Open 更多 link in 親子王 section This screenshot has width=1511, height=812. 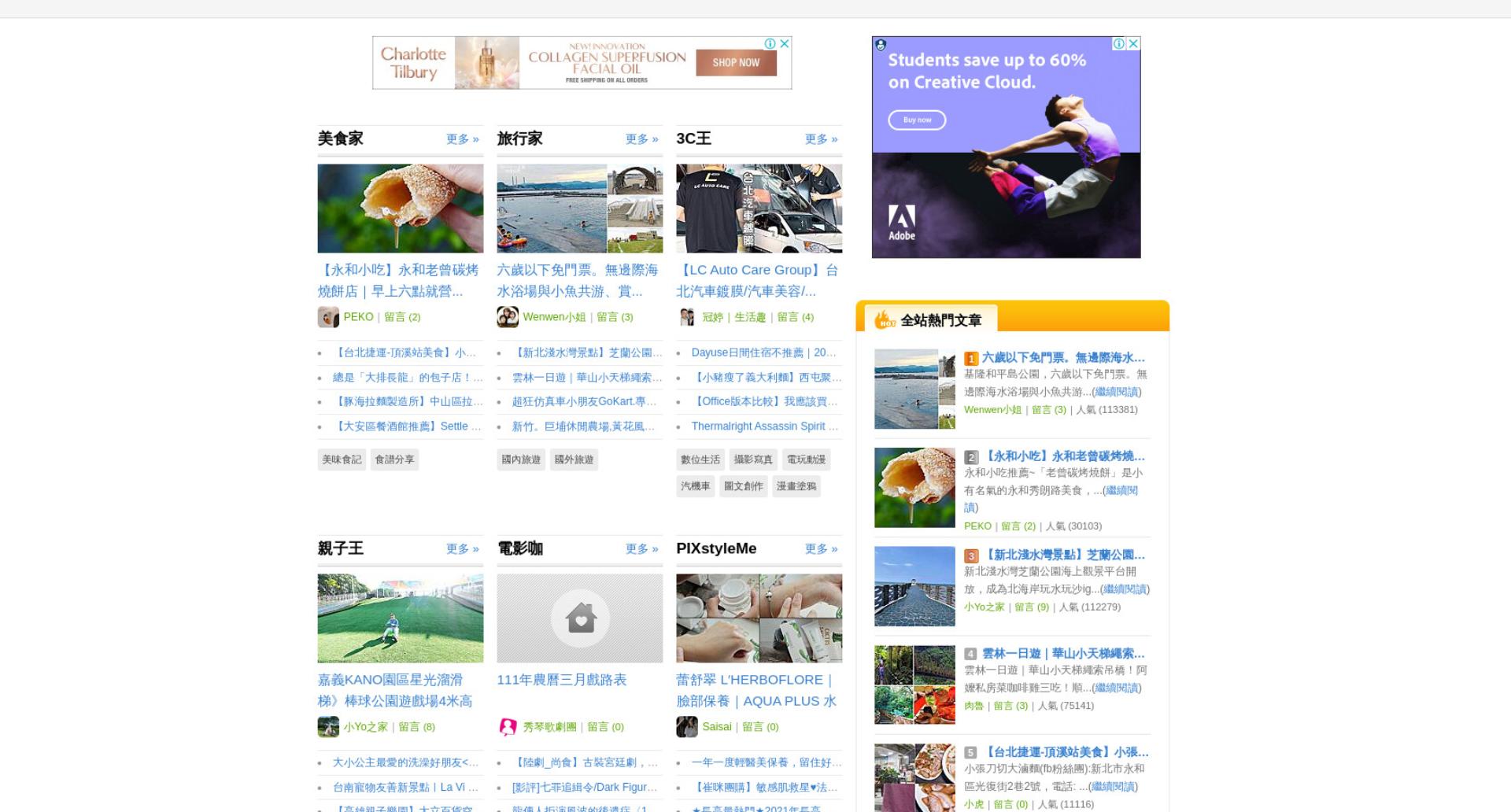pyautogui.click(x=463, y=549)
